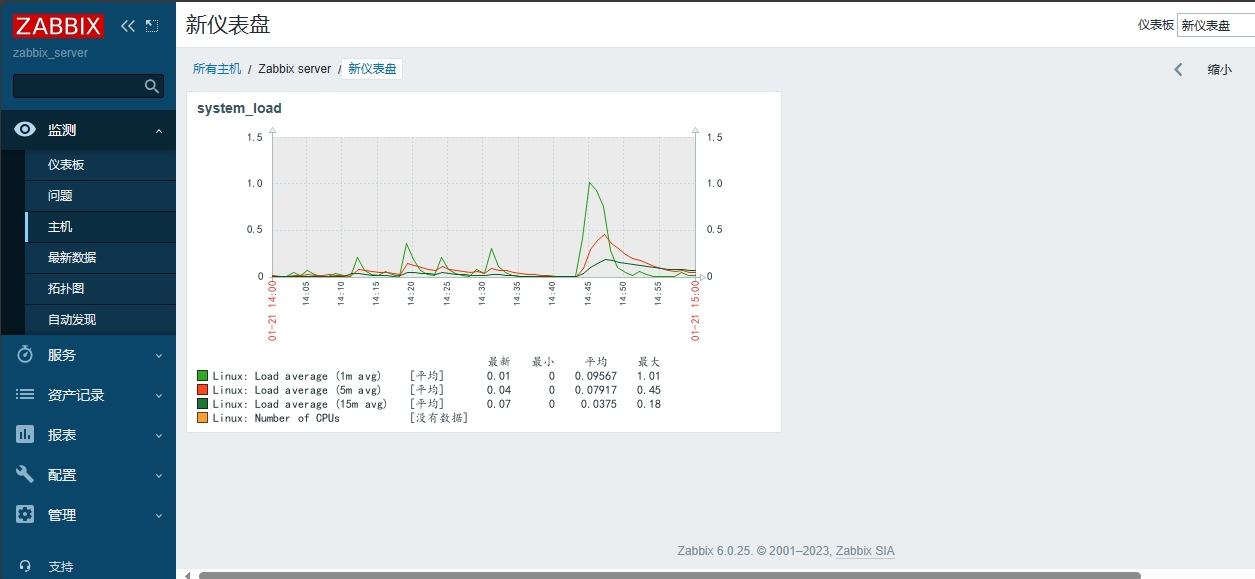
Task: Click the stopwatch icon for 服务
Action: click(x=26, y=355)
